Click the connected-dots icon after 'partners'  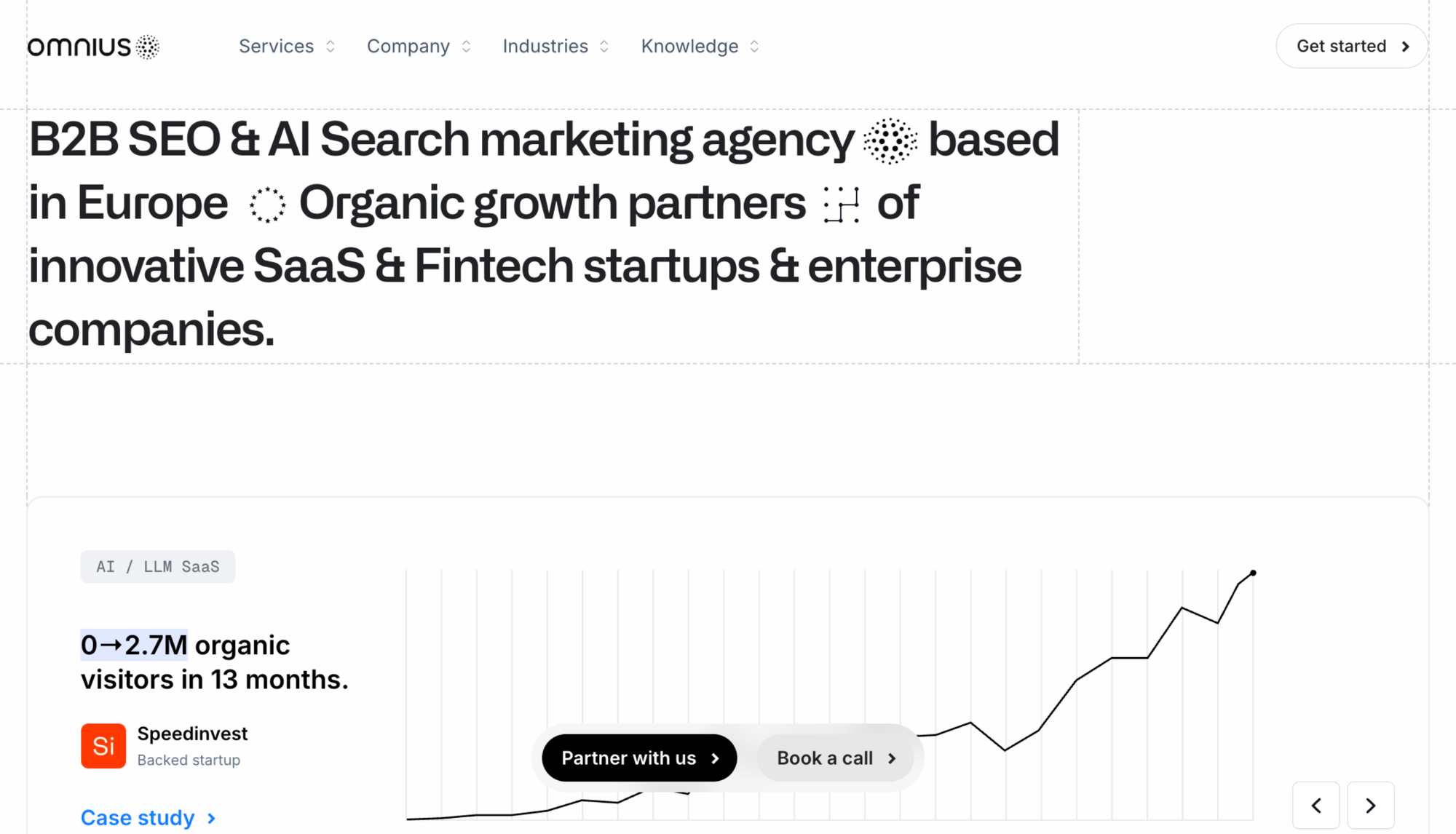842,204
